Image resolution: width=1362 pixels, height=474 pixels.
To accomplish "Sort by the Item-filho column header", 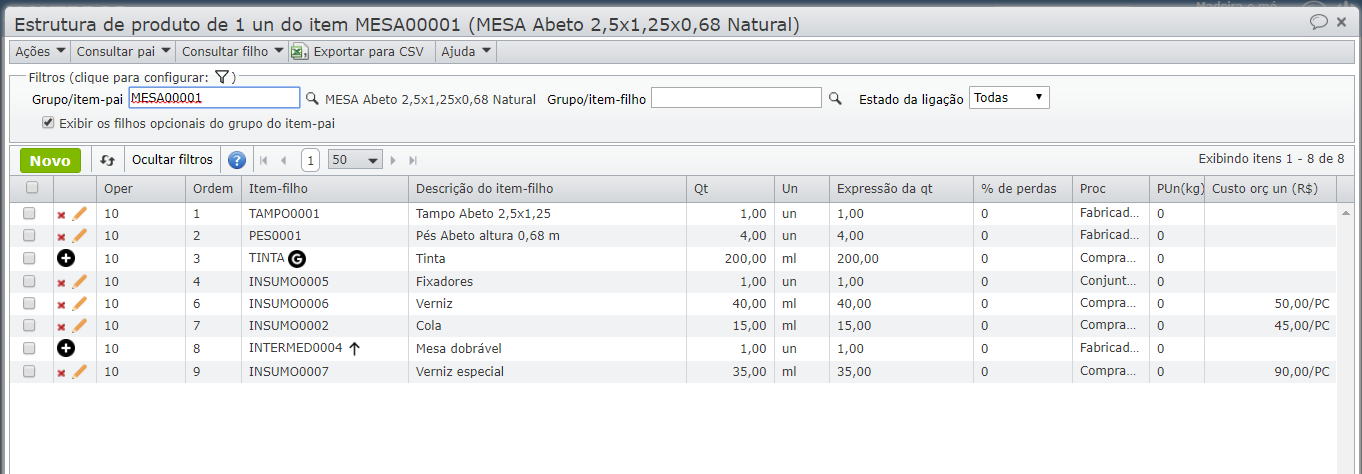I will 324,188.
